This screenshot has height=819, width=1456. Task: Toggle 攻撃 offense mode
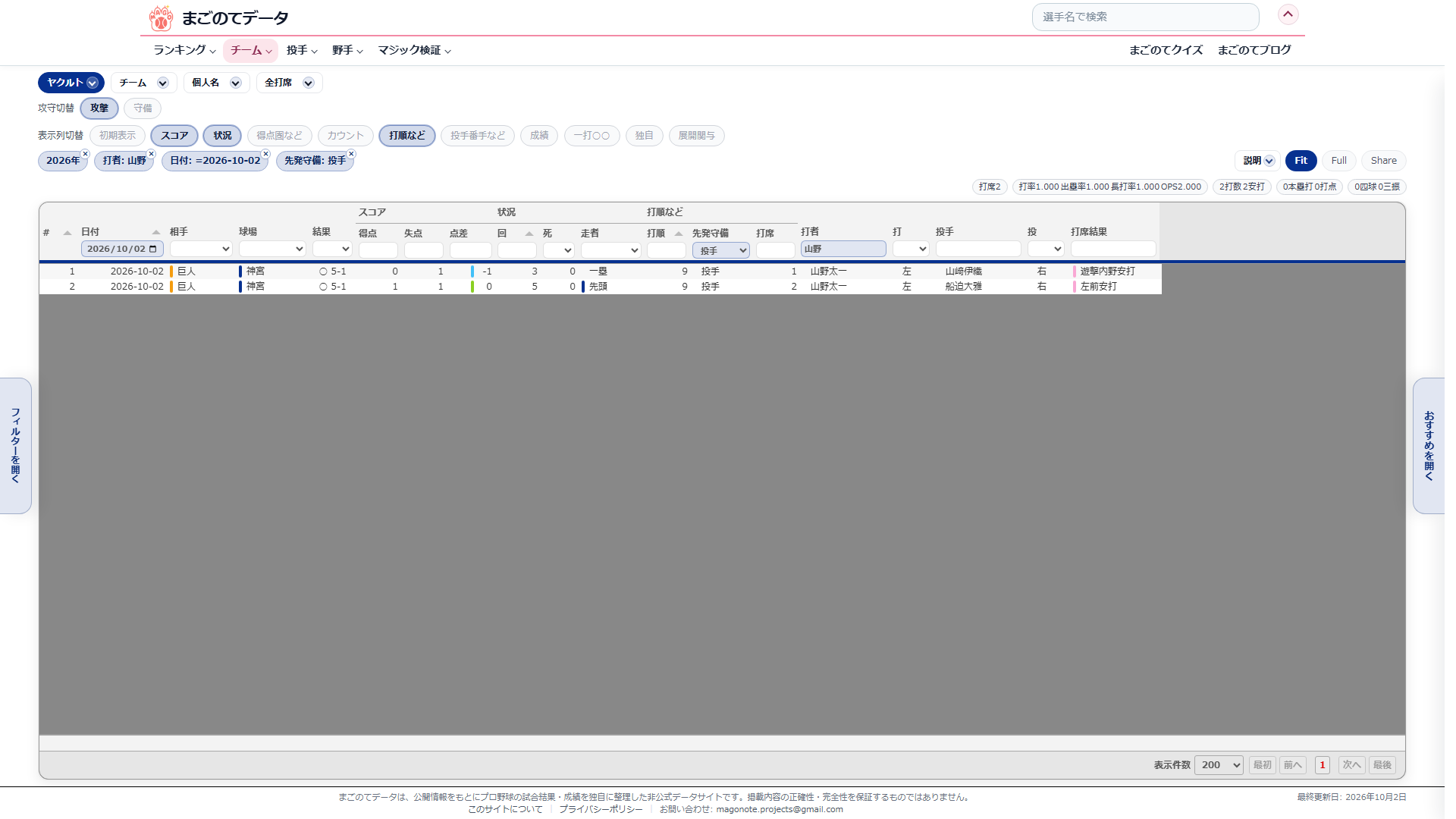99,108
